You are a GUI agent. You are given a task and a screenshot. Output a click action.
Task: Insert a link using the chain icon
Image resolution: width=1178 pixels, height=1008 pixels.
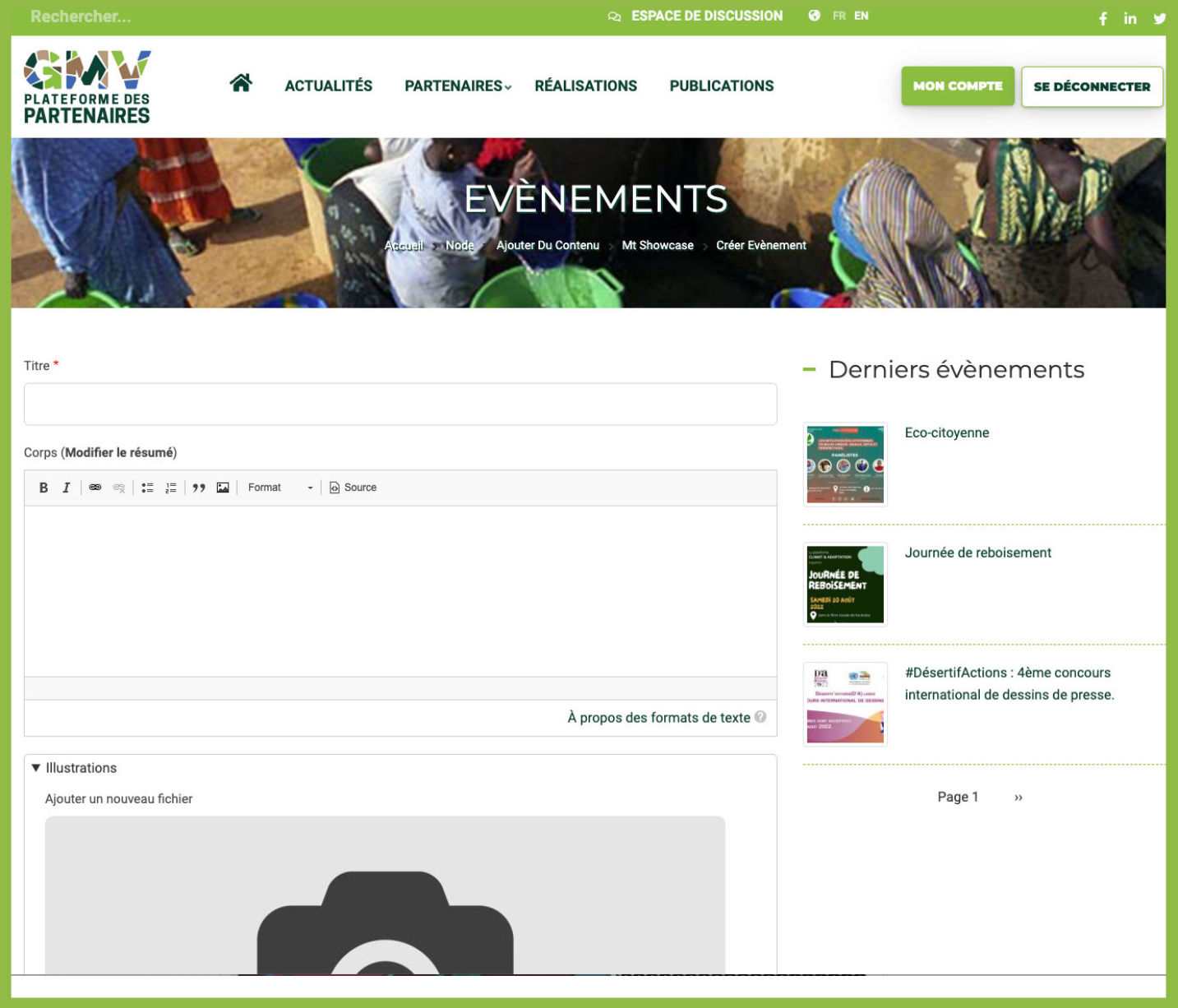(95, 488)
